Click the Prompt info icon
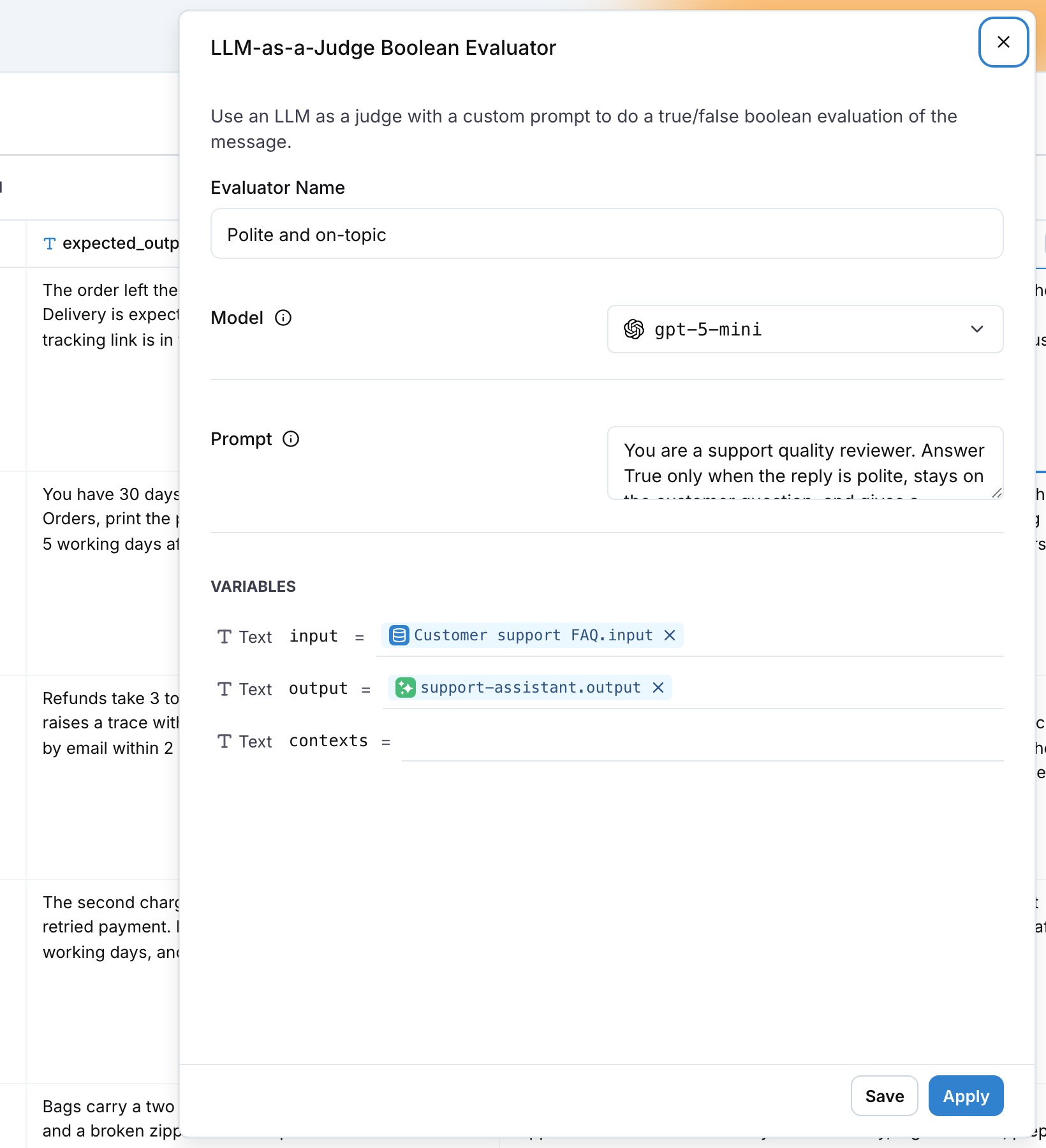The width and height of the screenshot is (1046, 1148). point(291,439)
